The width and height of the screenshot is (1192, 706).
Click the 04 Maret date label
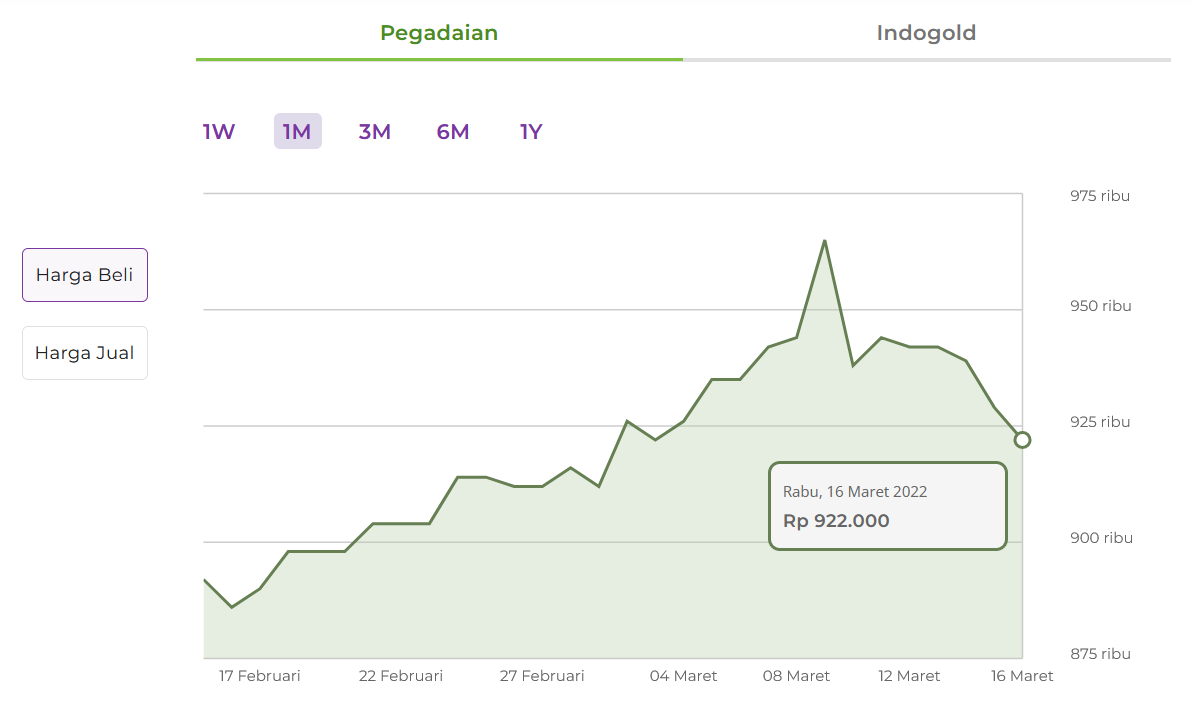click(x=683, y=676)
